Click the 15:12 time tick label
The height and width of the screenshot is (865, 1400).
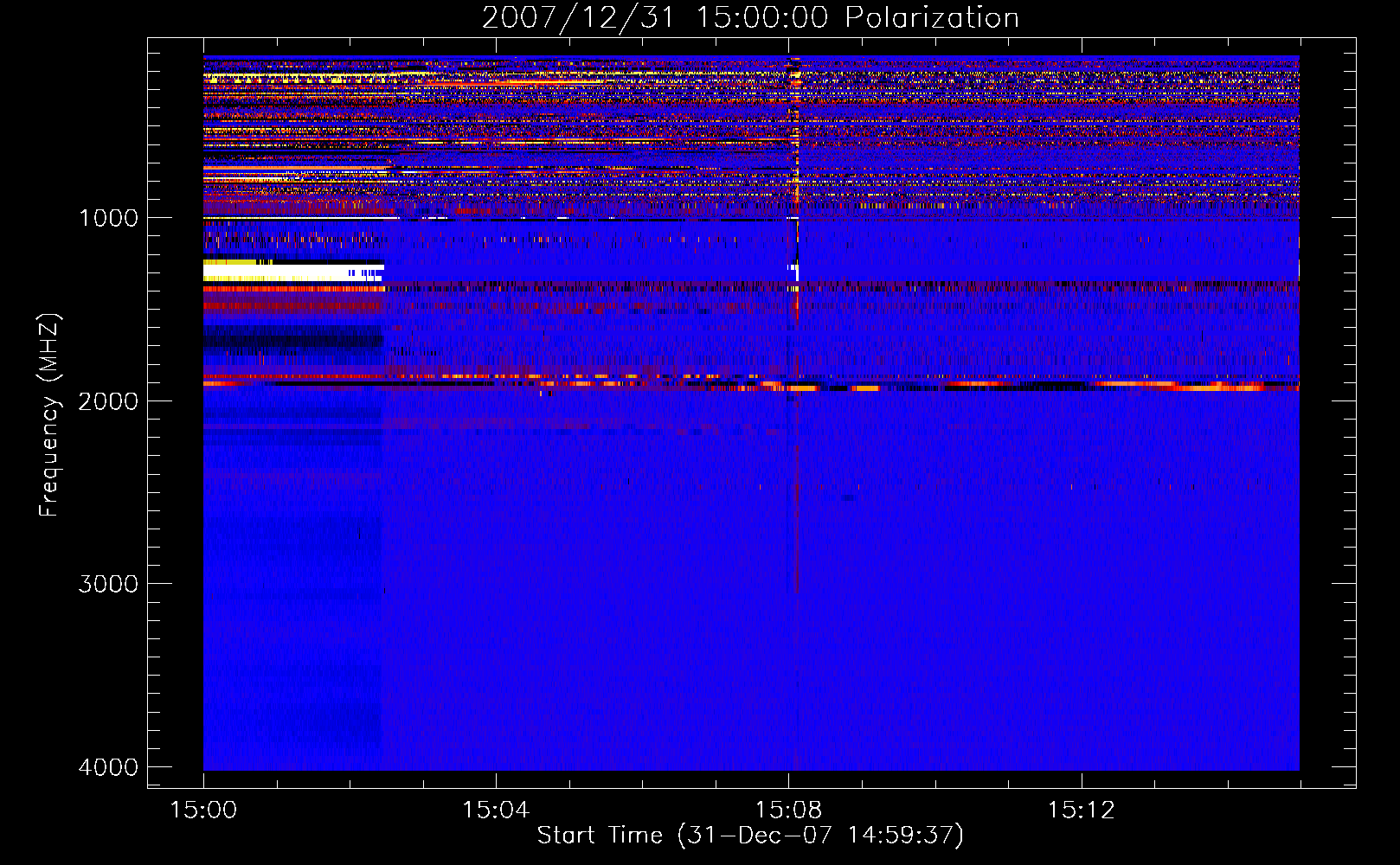tap(1081, 811)
